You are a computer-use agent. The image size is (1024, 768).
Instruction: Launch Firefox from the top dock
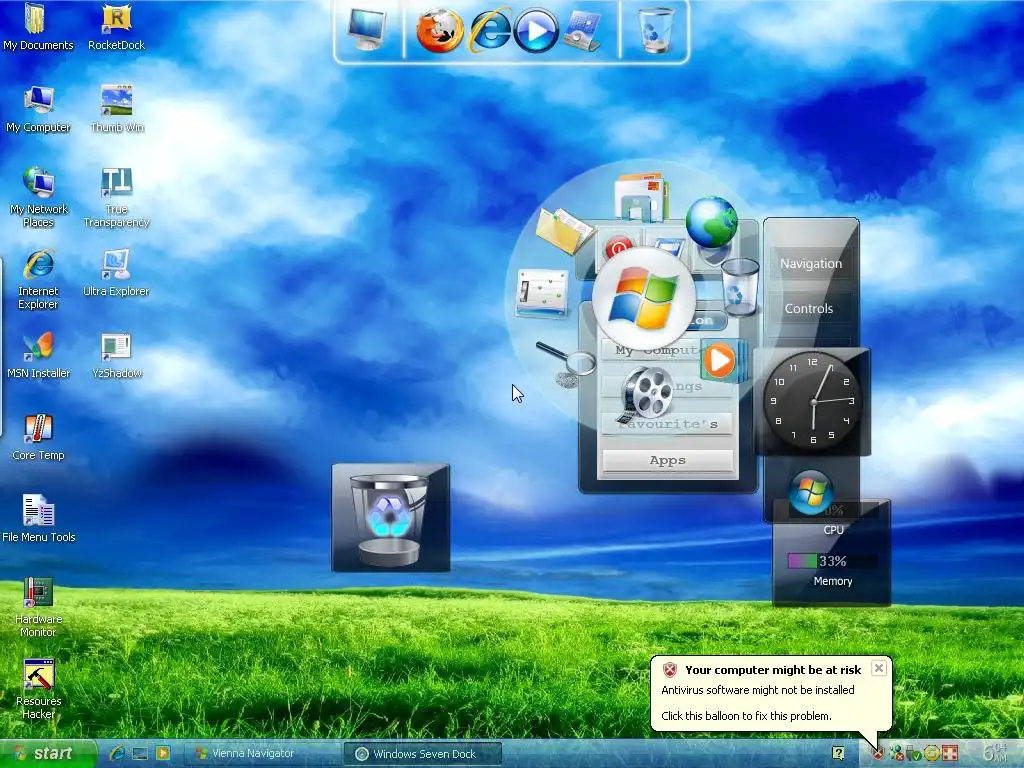[x=440, y=30]
